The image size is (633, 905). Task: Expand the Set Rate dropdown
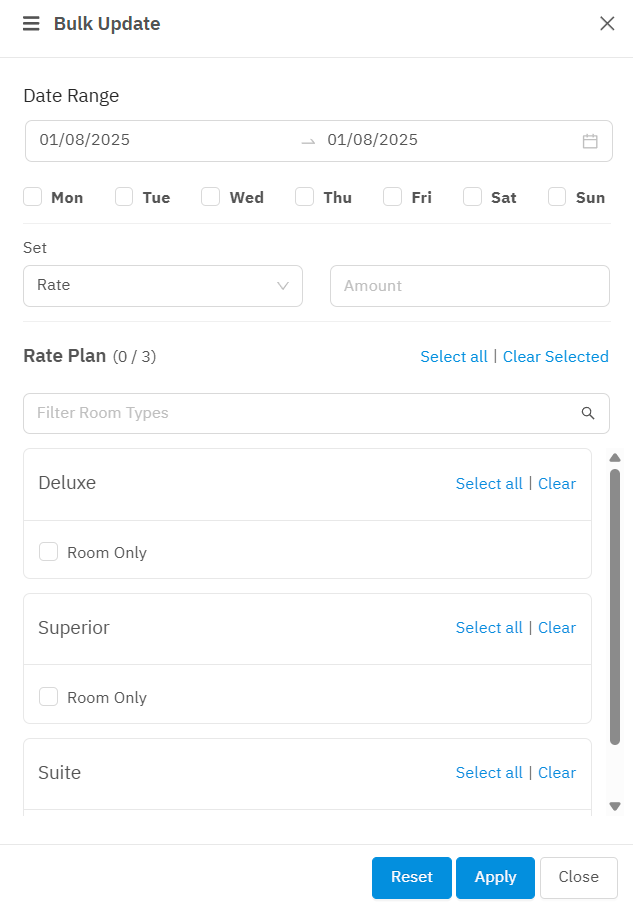pos(163,285)
